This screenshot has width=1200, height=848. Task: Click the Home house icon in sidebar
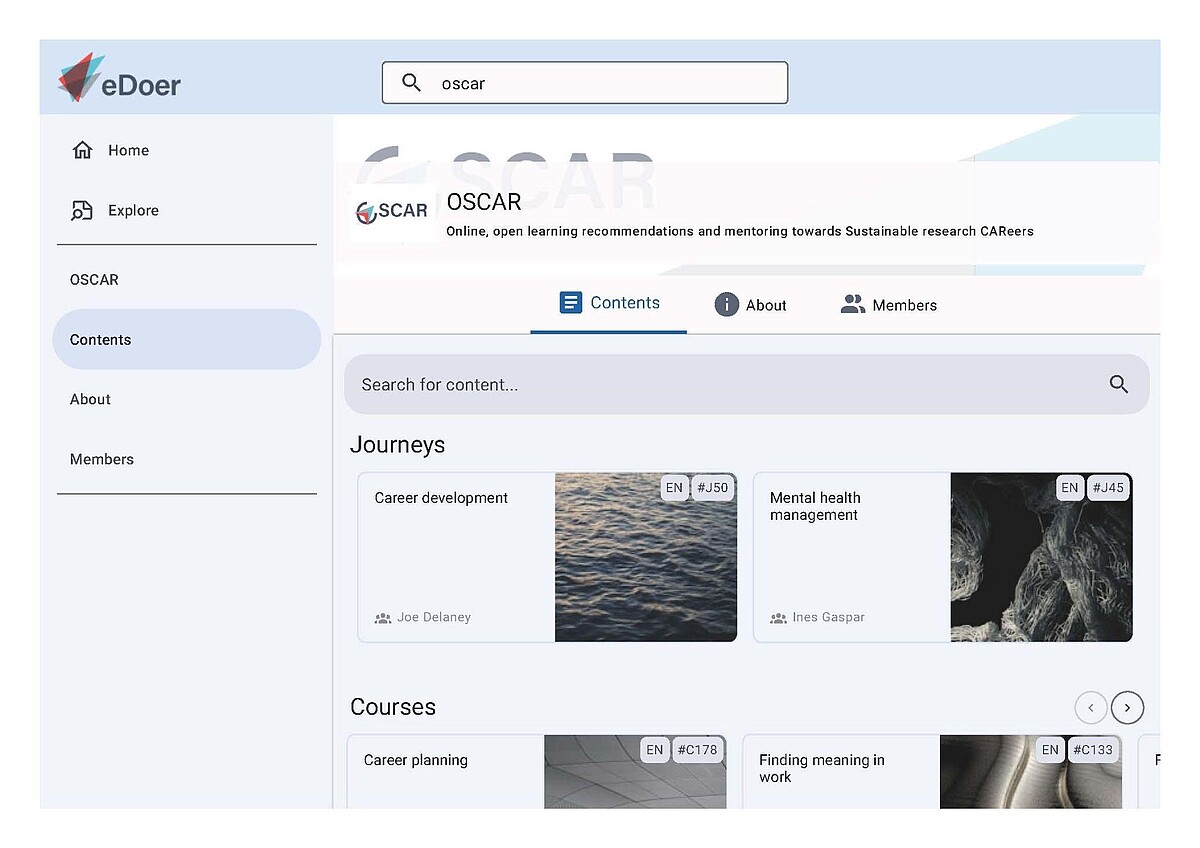(82, 150)
